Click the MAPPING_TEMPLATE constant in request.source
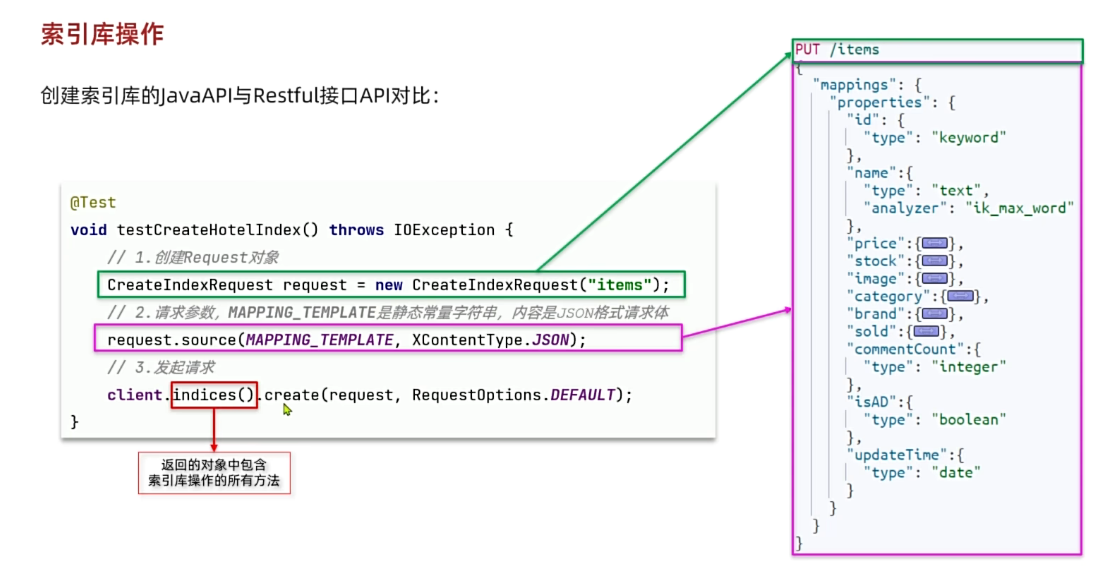 [x=319, y=340]
